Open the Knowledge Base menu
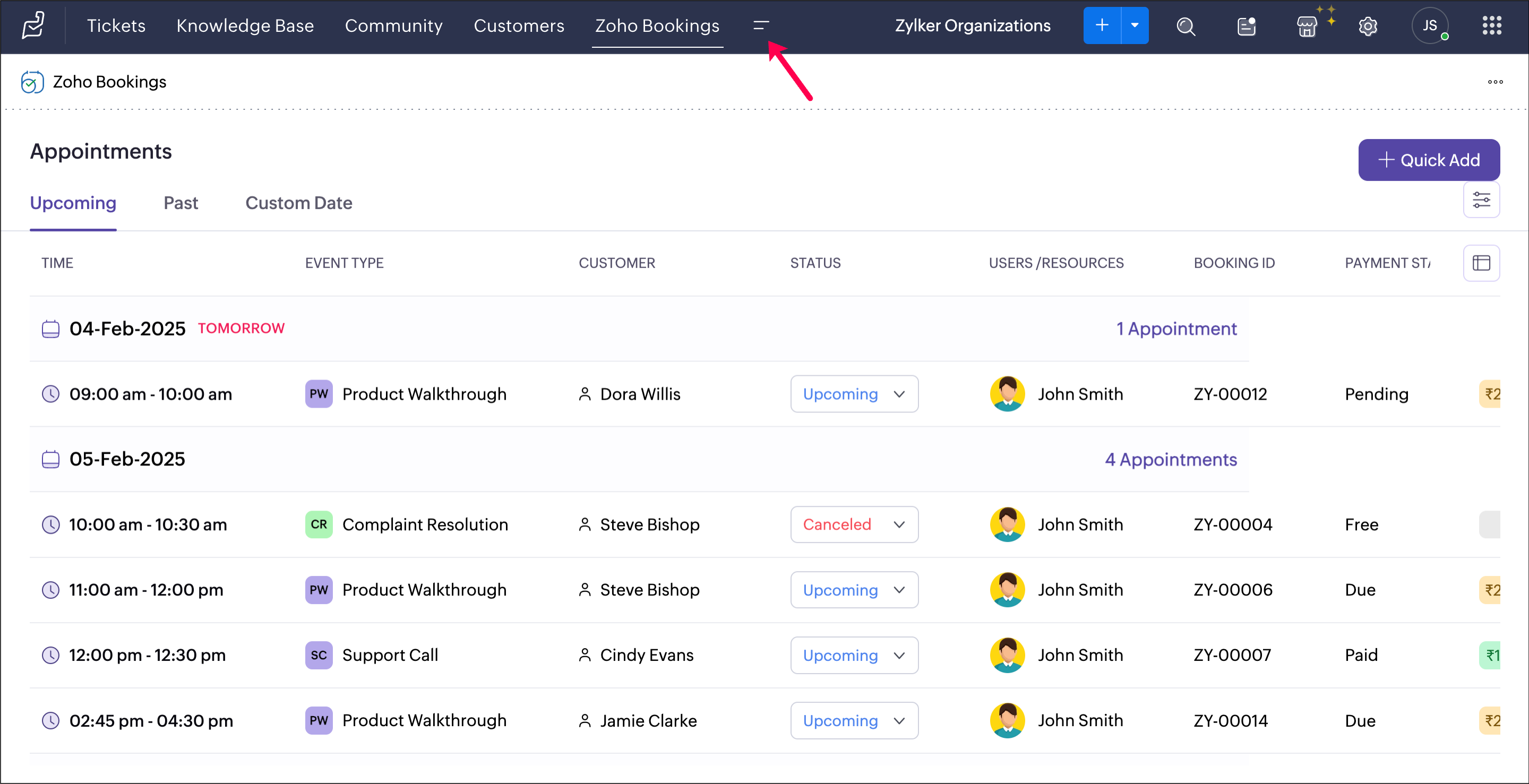This screenshot has height=784, width=1529. click(245, 25)
